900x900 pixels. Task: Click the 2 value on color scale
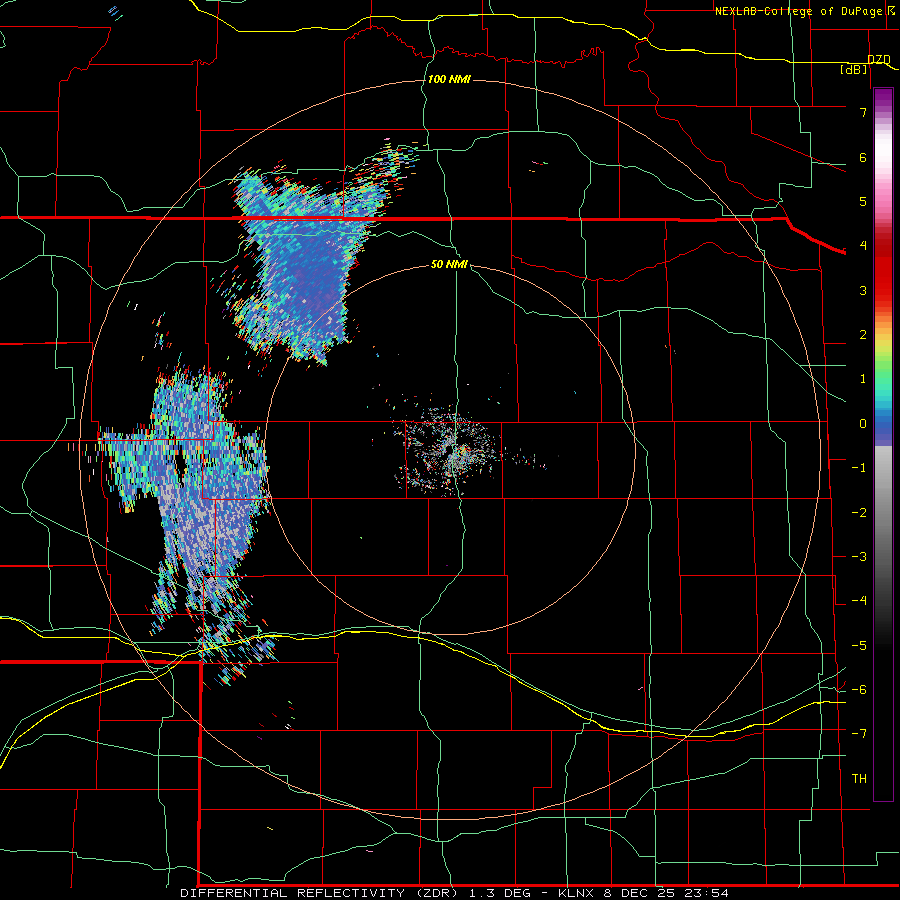pyautogui.click(x=863, y=335)
